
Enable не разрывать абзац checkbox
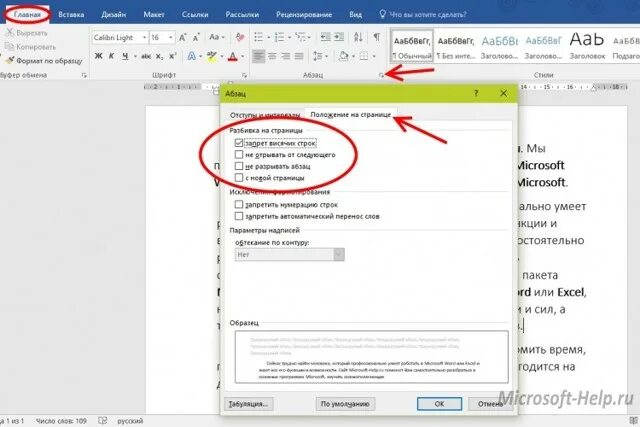[239, 166]
